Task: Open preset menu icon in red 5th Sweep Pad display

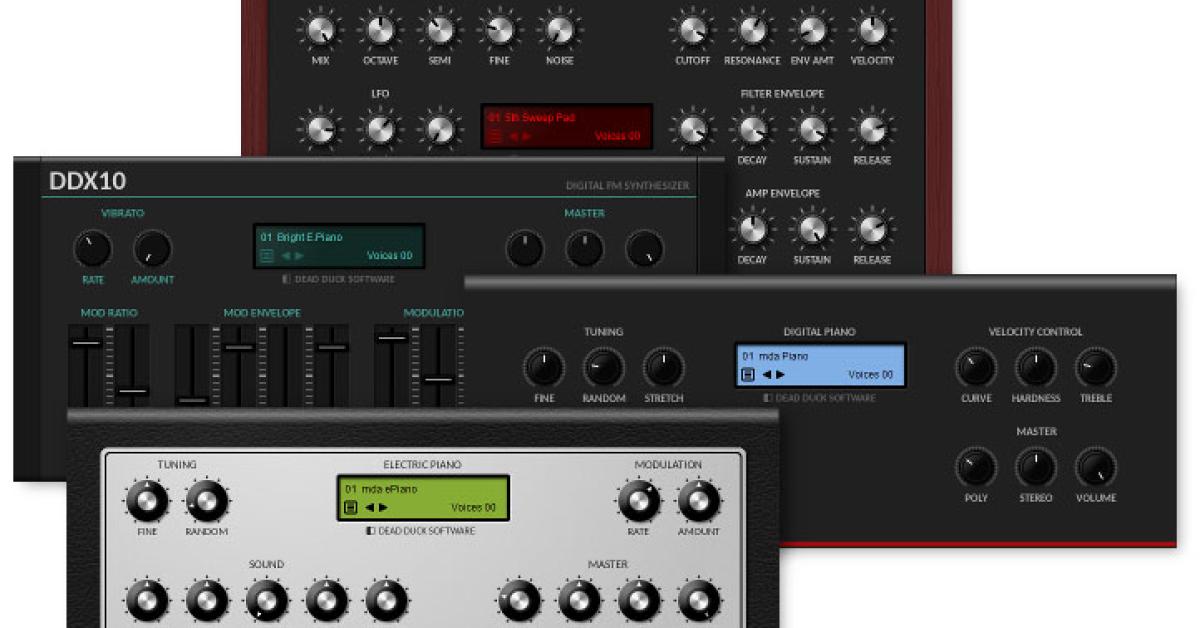Action: pyautogui.click(x=495, y=136)
